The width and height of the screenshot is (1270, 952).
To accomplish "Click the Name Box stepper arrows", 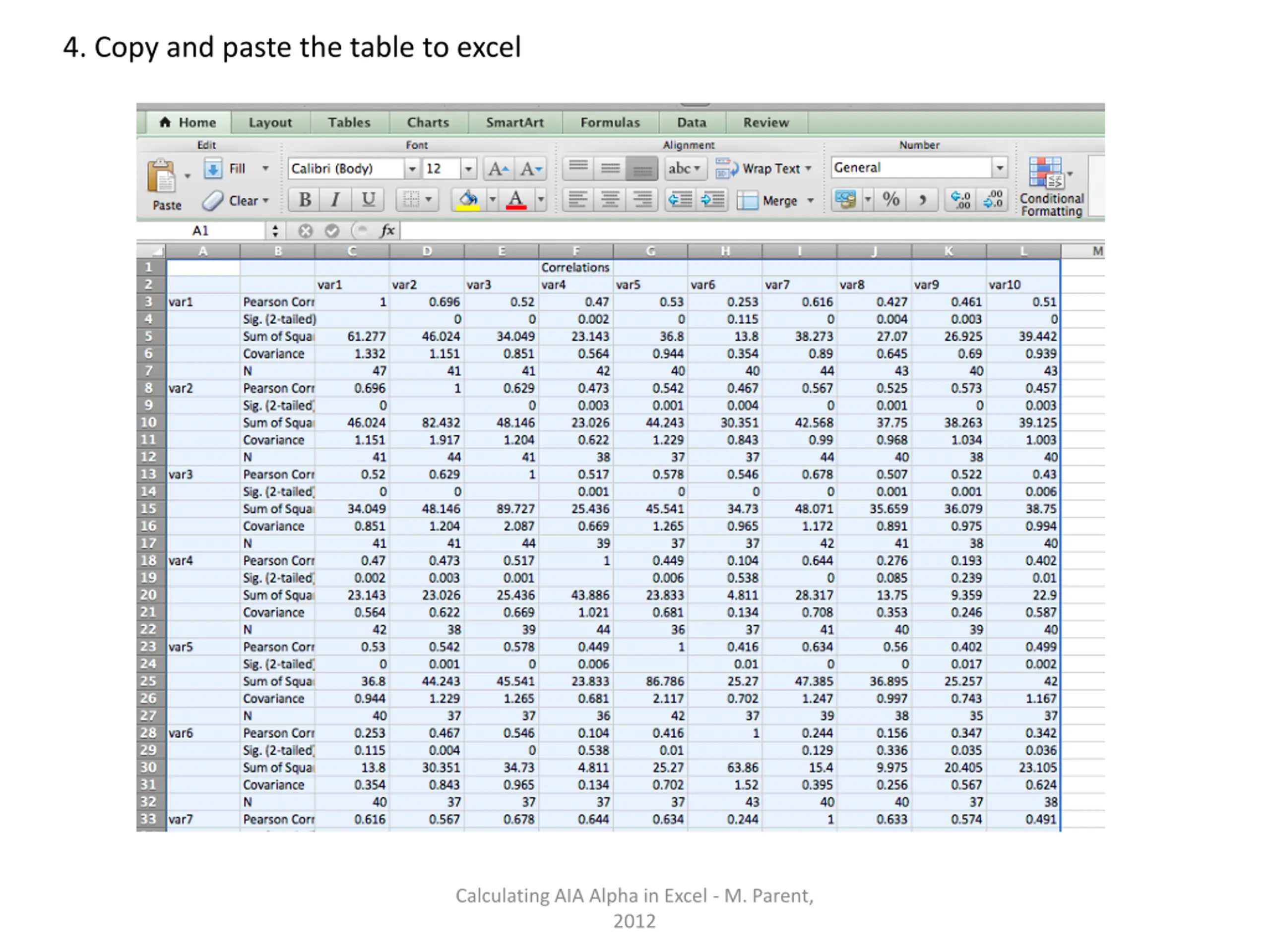I will pyautogui.click(x=275, y=231).
